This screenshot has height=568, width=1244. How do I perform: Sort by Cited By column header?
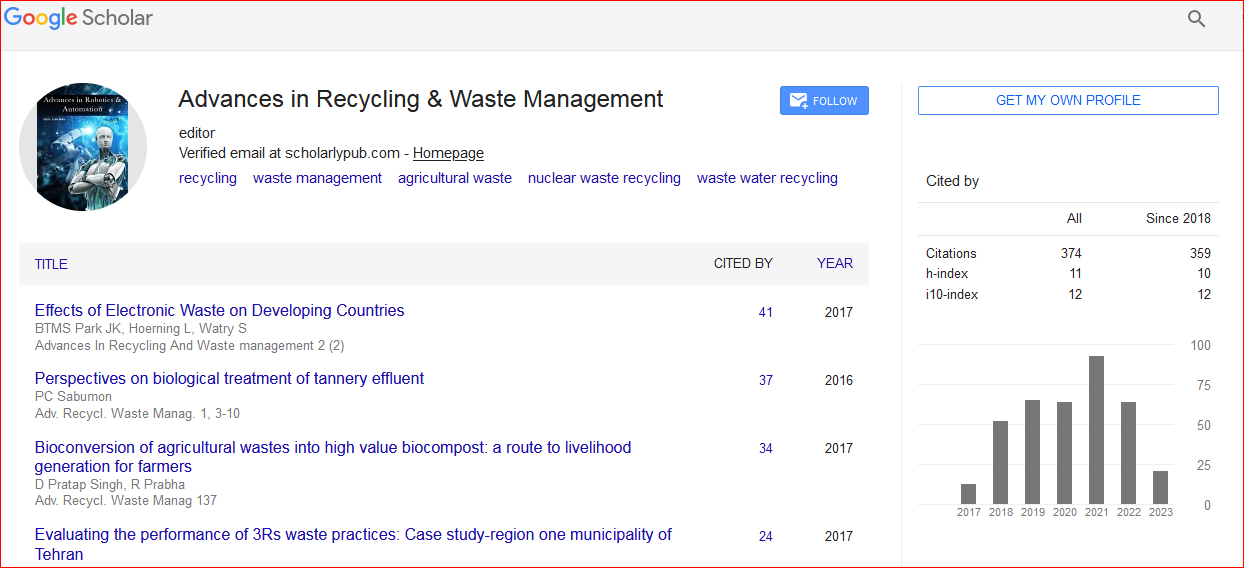[742, 264]
